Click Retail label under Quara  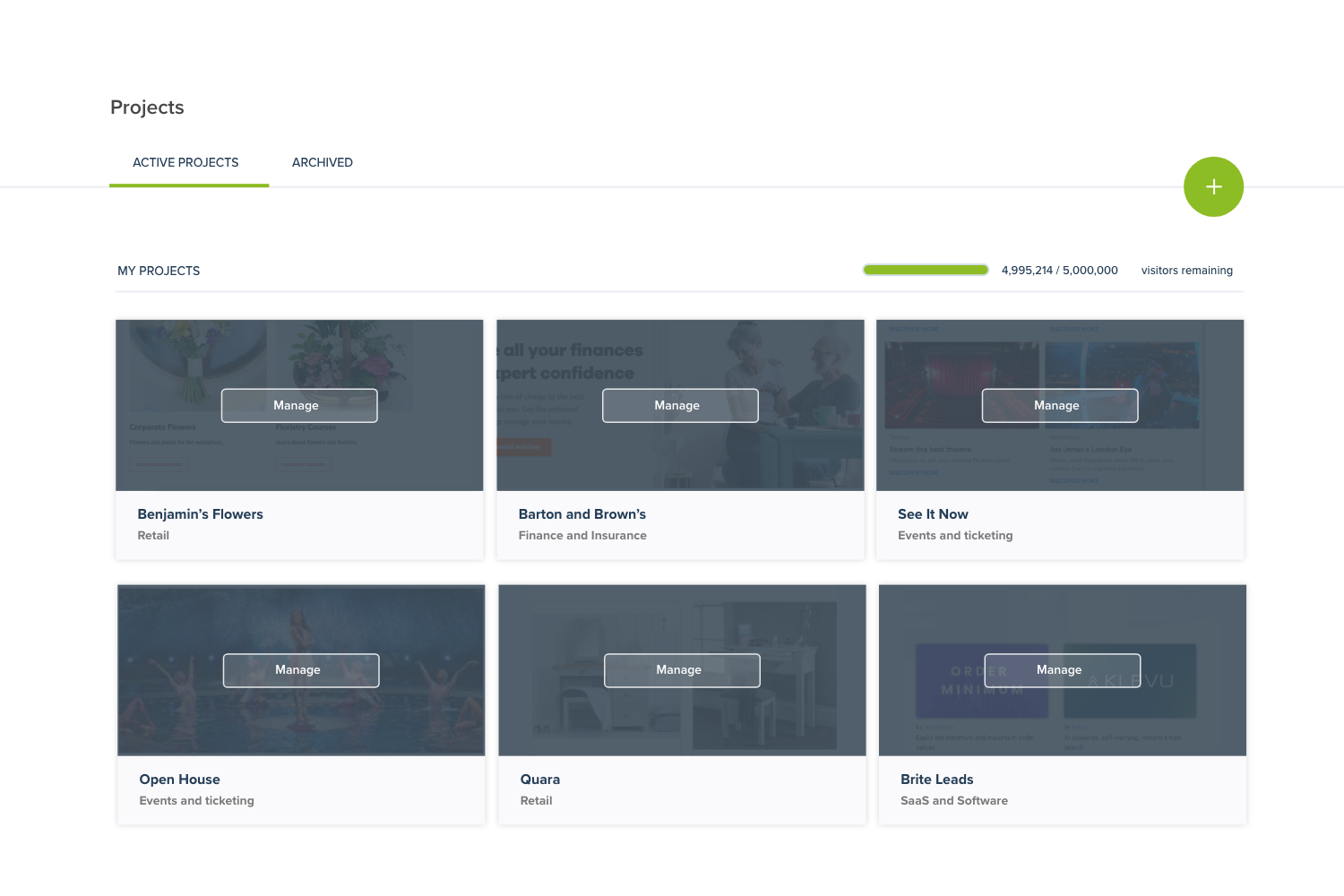coord(536,801)
